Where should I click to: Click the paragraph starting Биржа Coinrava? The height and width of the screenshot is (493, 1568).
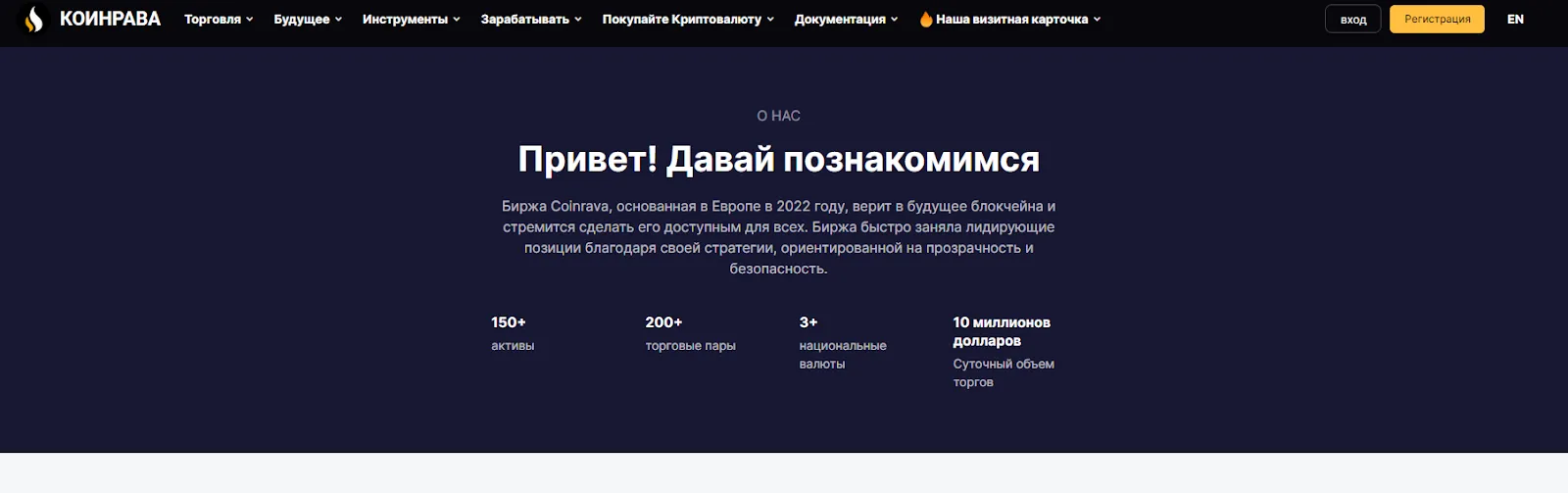pyautogui.click(x=779, y=237)
